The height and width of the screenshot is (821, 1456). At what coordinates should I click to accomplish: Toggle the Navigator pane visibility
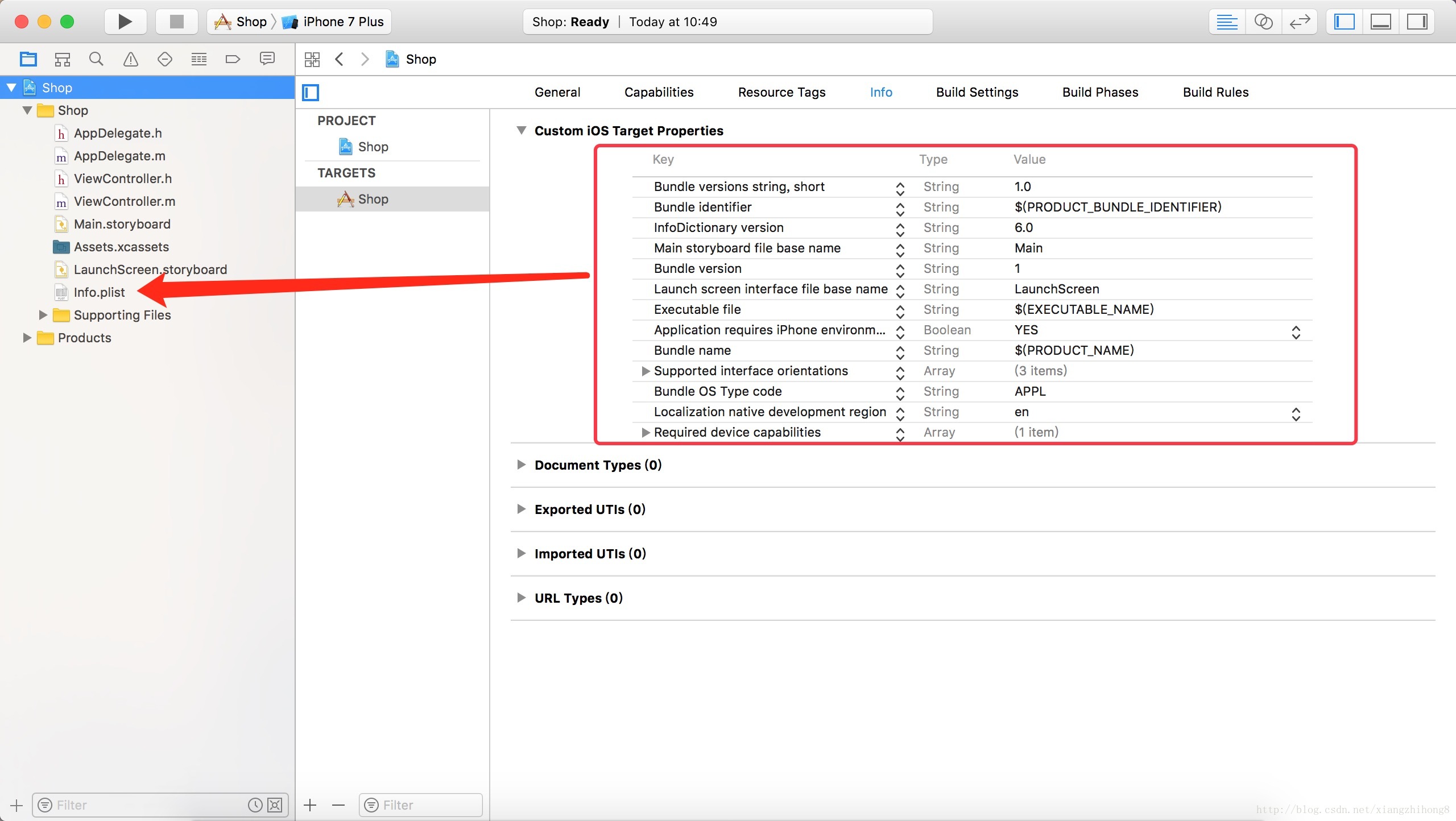coord(1345,22)
